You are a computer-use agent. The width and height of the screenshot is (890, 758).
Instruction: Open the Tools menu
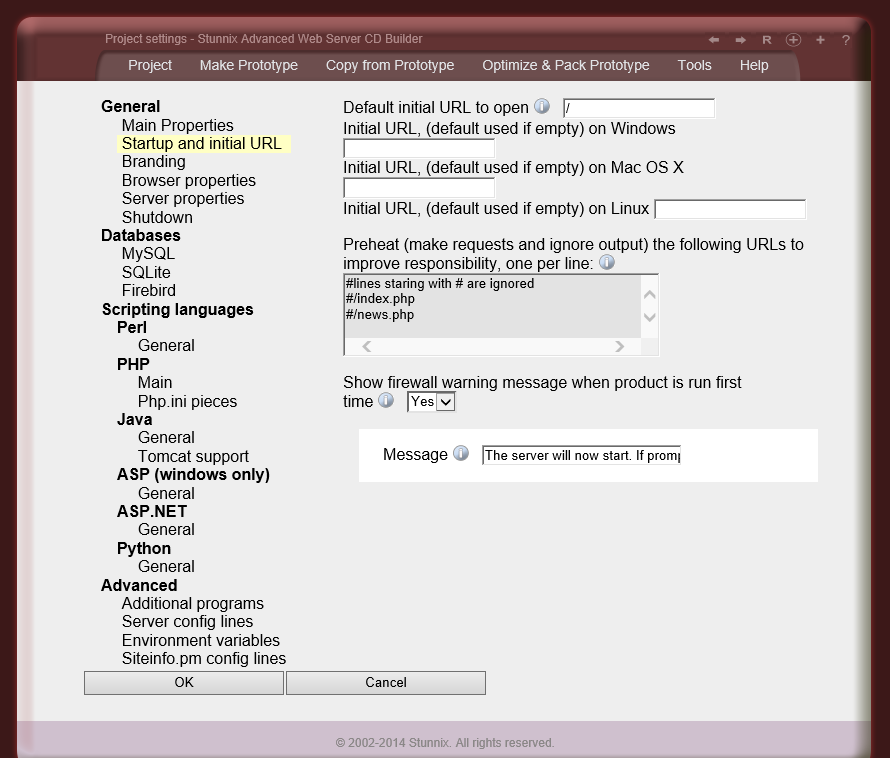[694, 65]
